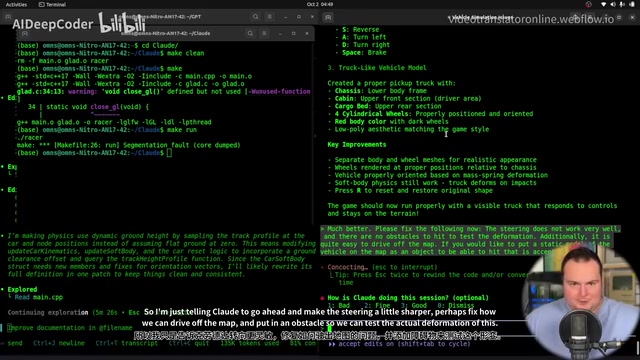Image resolution: width=640 pixels, height=360 pixels.
Task: Open the volume speaker icon in tray
Action: click(x=613, y=4)
